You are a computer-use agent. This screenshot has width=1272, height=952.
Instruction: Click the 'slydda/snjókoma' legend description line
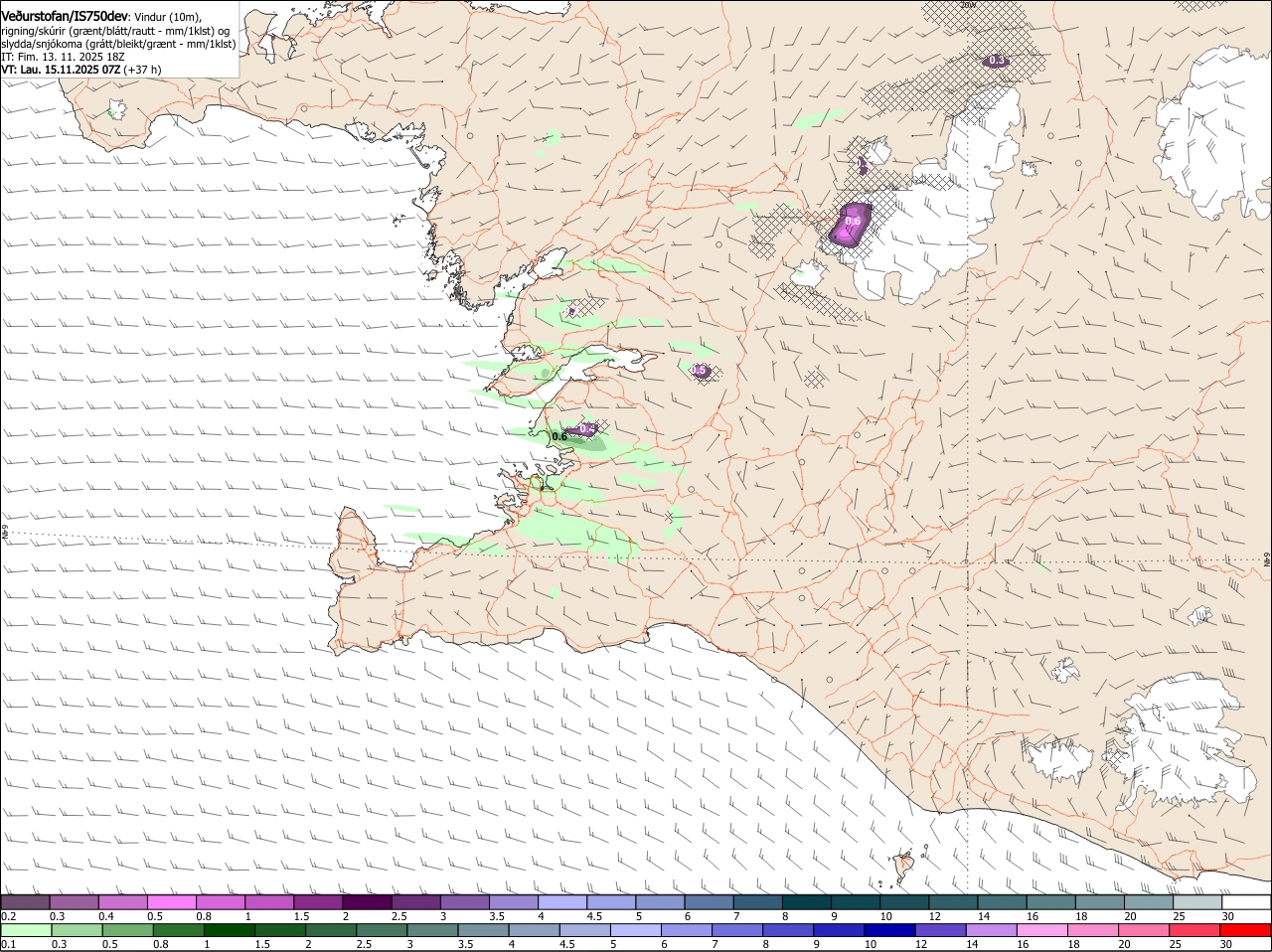[x=118, y=44]
